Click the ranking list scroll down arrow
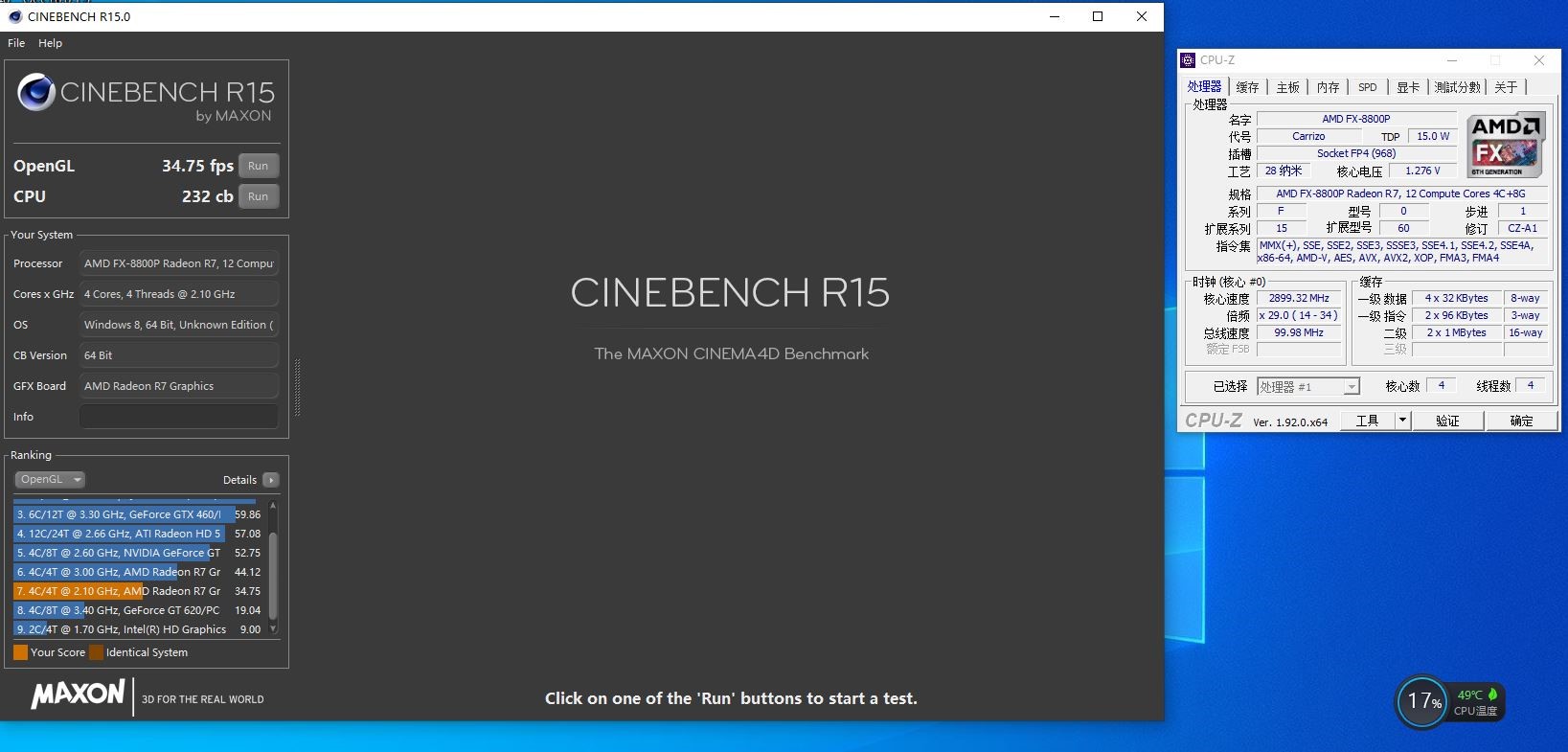This screenshot has height=752, width=1568. [273, 629]
